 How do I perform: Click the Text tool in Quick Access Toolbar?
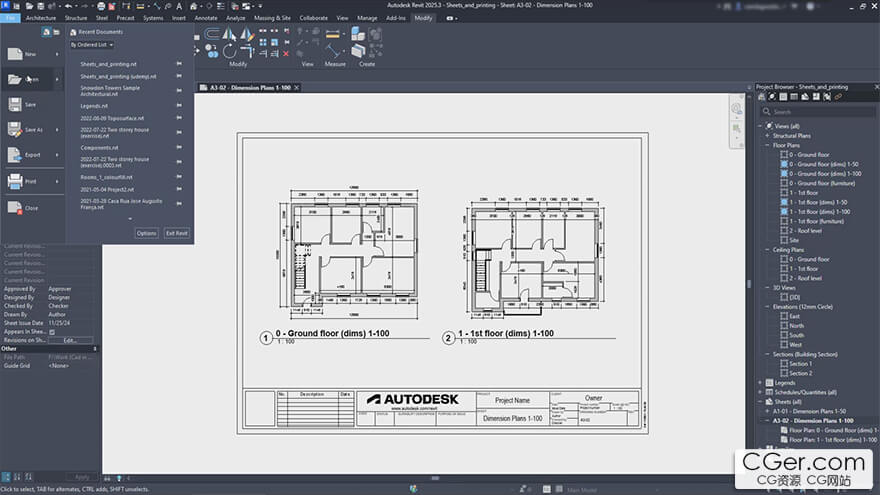pyautogui.click(x=179, y=6)
